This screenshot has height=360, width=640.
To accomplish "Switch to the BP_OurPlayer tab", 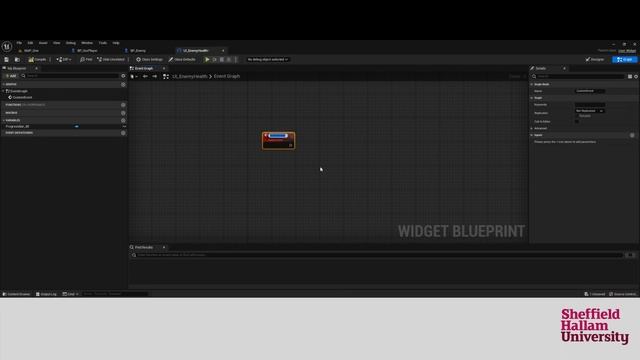I will tap(87, 51).
